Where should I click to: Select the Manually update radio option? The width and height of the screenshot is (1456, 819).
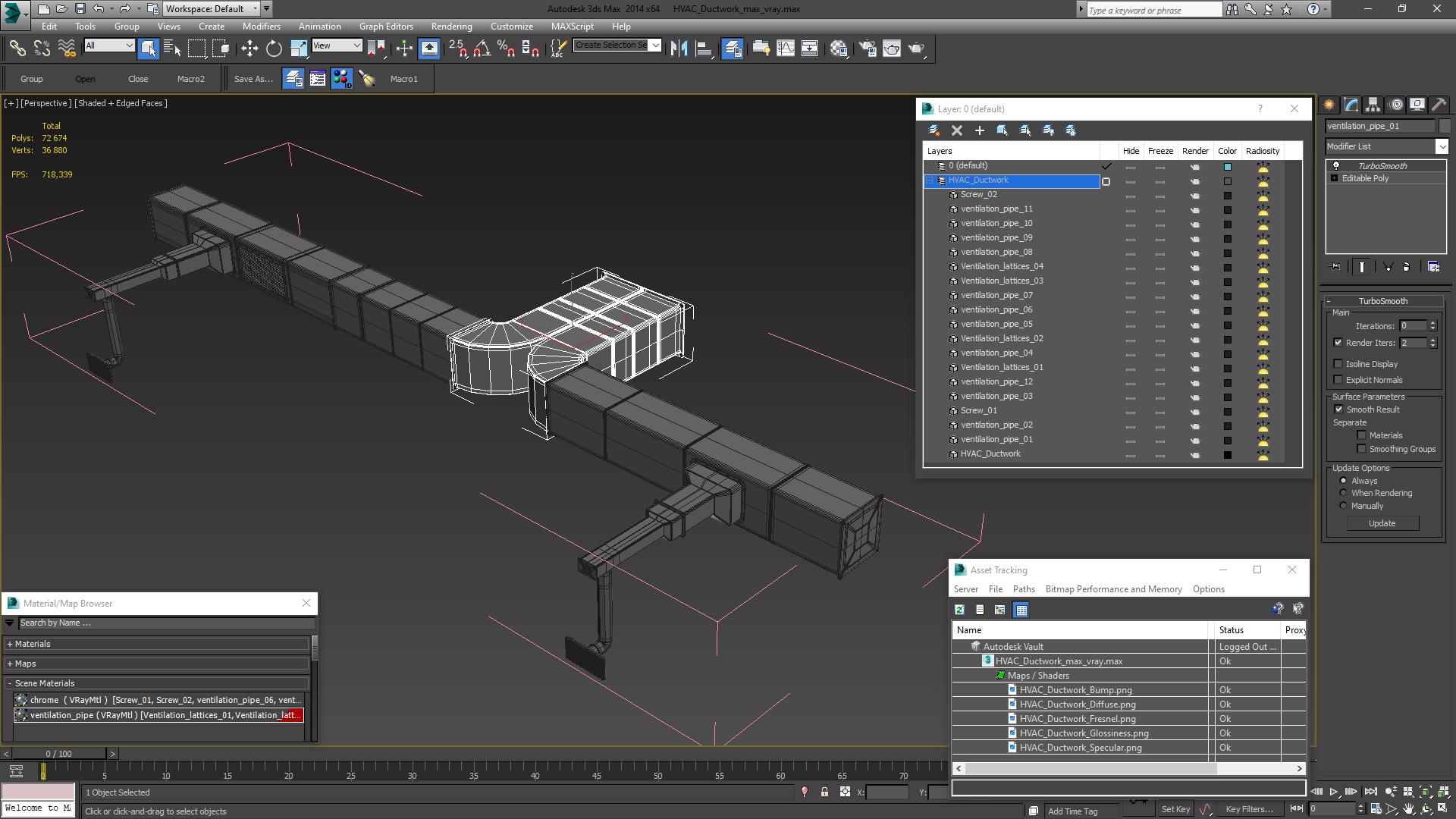click(x=1344, y=506)
